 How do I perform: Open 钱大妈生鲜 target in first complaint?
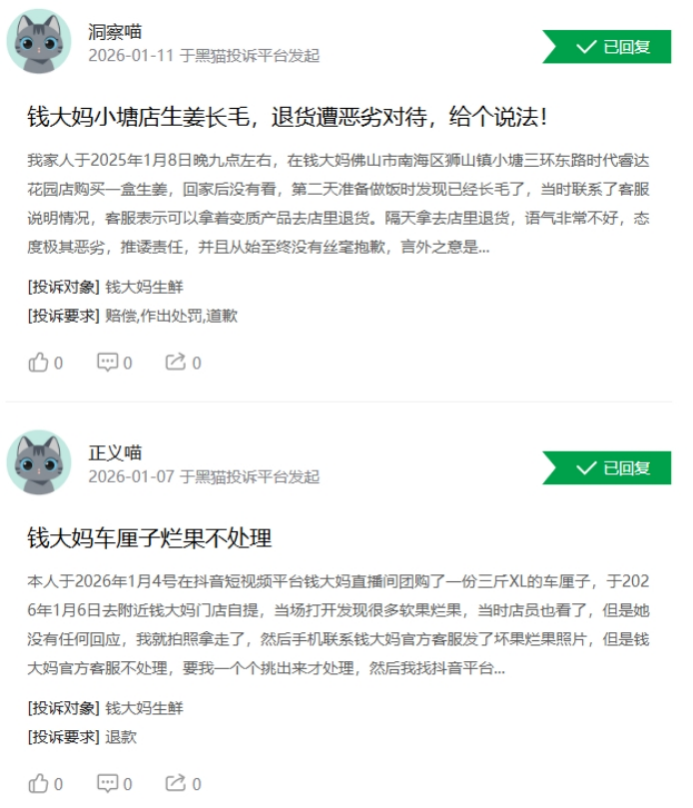point(144,287)
